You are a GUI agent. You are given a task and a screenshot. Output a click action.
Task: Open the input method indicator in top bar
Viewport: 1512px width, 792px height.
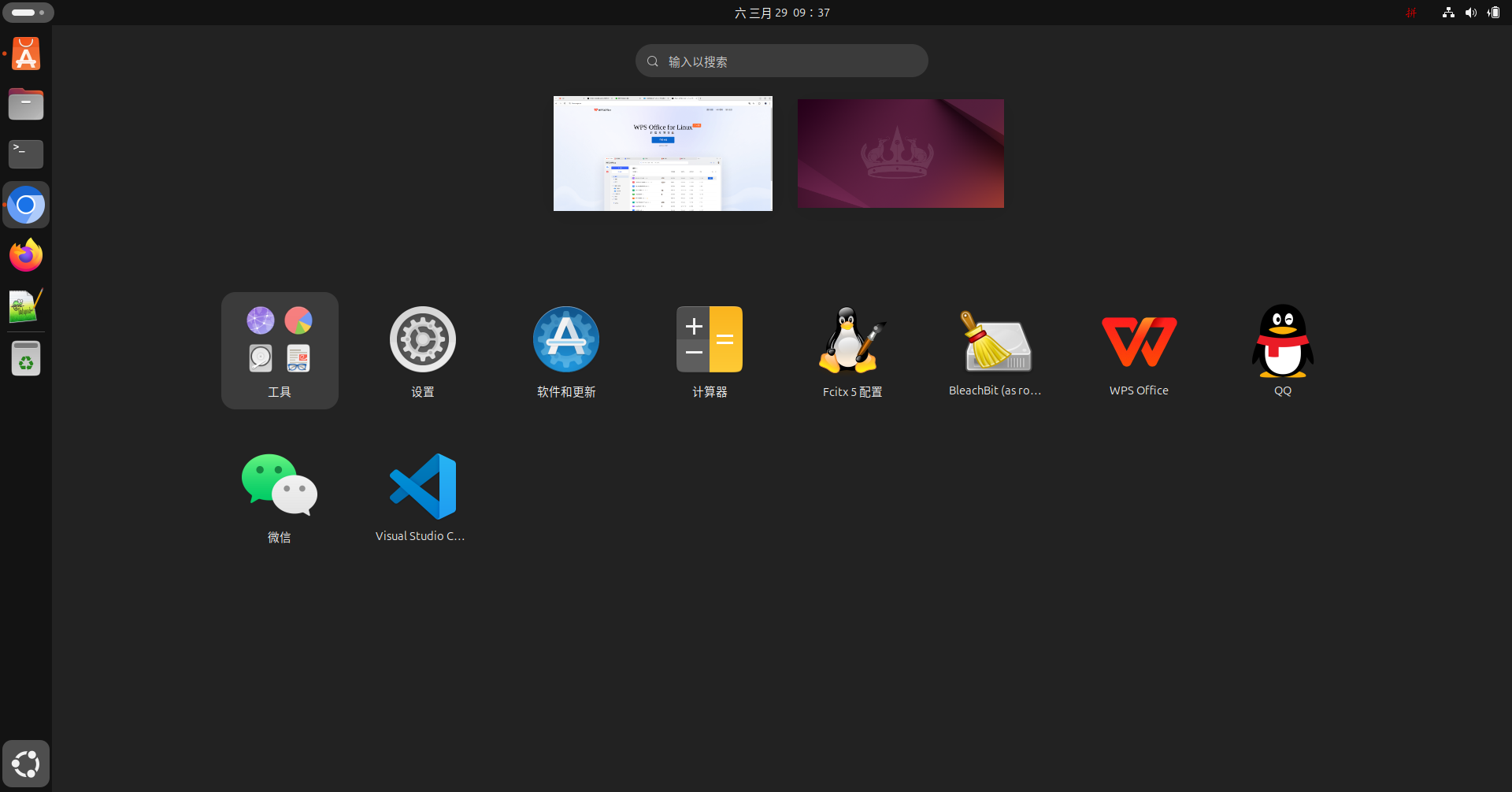(1411, 13)
